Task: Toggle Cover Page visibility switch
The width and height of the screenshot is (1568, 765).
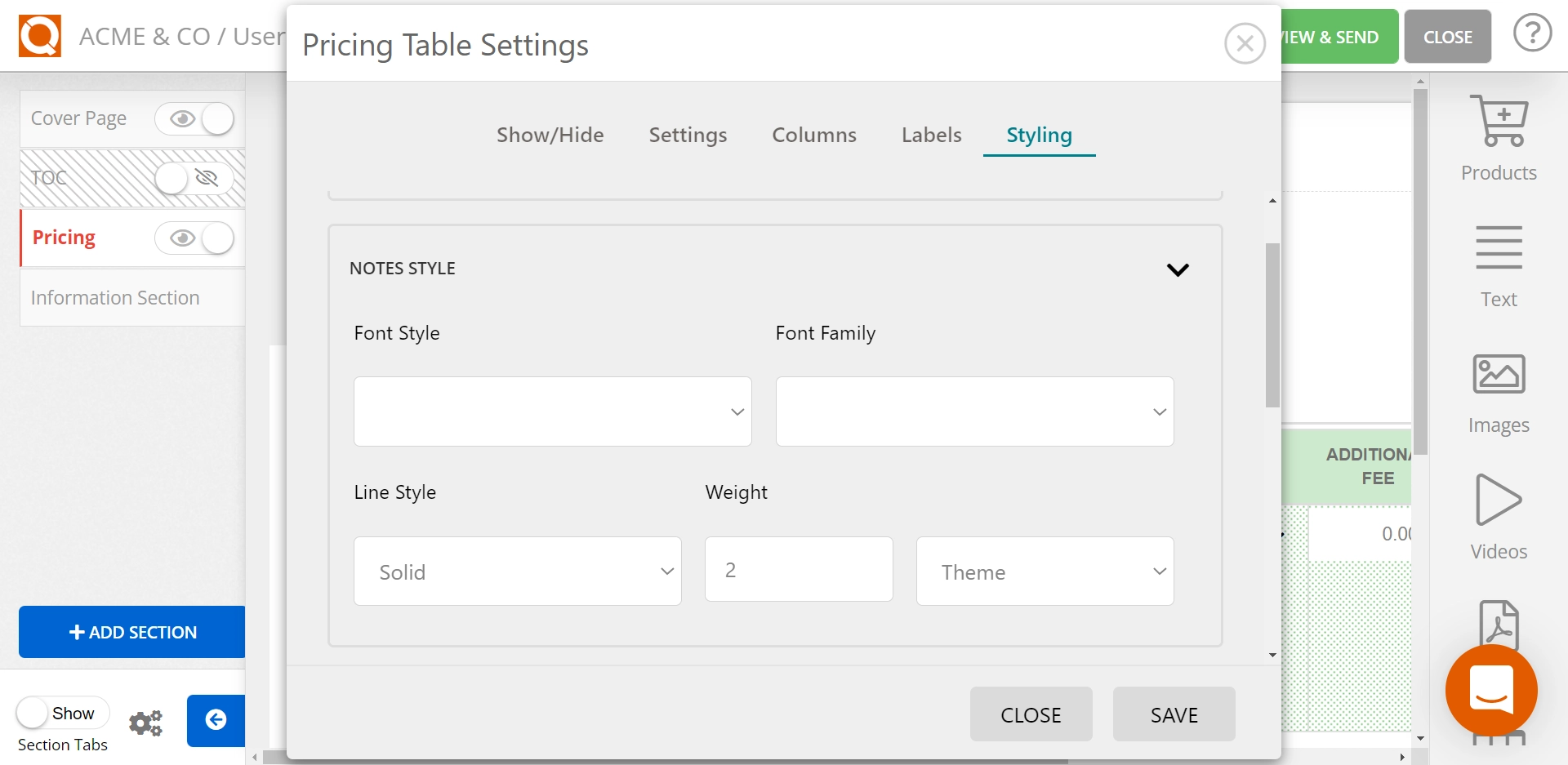Action: point(194,119)
